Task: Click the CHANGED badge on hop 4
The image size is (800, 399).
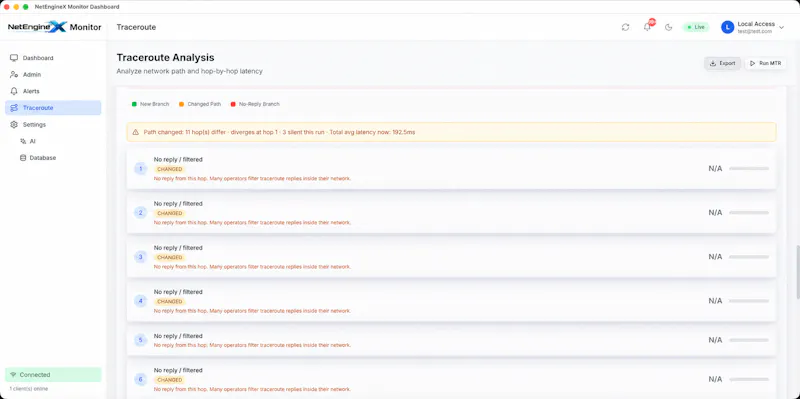Action: point(170,302)
